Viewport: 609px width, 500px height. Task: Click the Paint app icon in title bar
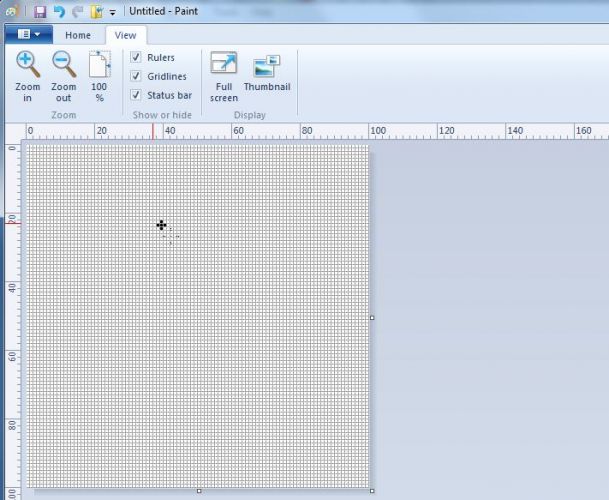click(x=11, y=12)
